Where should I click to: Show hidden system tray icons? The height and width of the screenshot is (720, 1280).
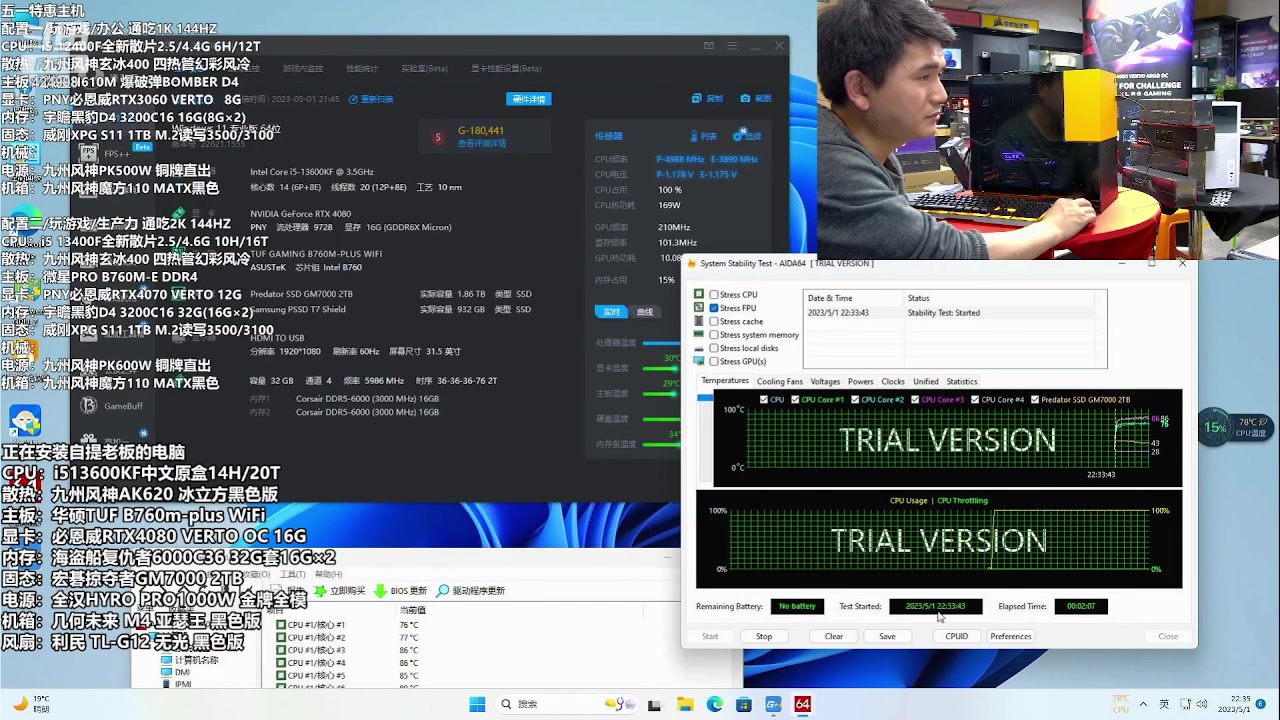pos(1143,704)
